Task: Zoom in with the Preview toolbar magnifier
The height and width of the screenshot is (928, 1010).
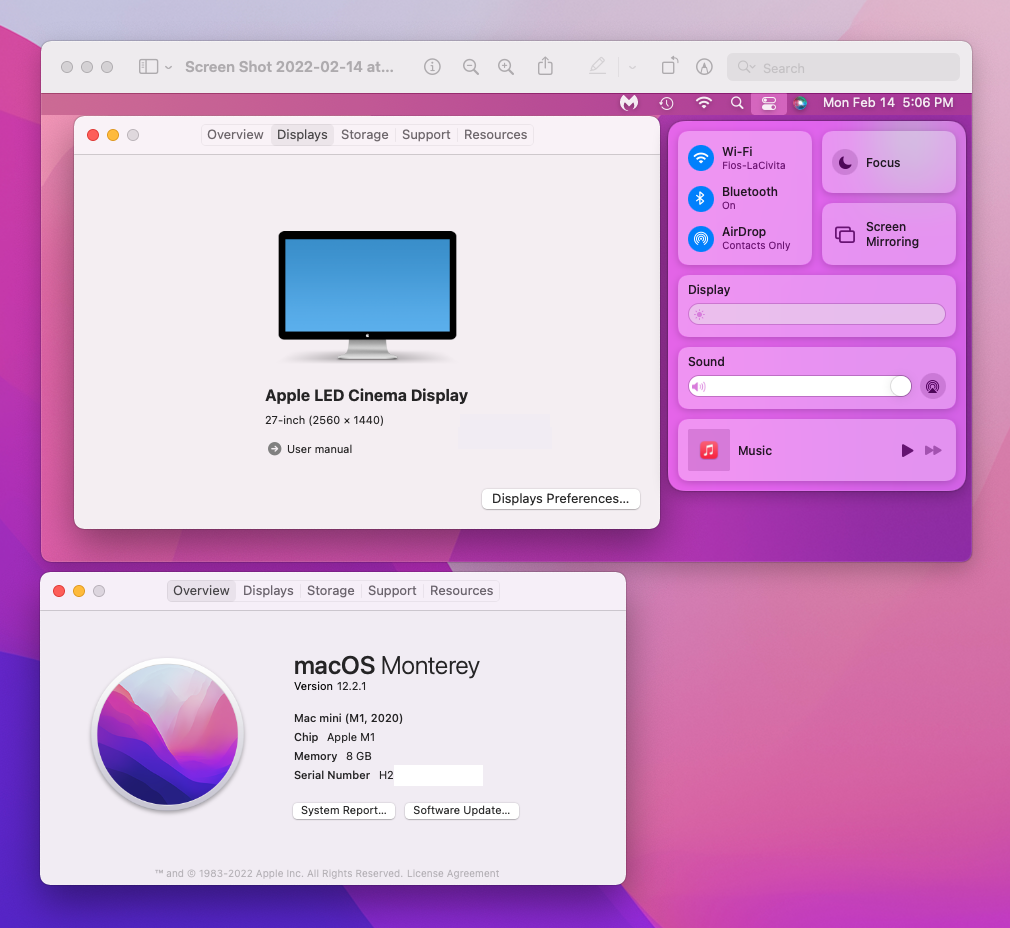Action: click(506, 67)
